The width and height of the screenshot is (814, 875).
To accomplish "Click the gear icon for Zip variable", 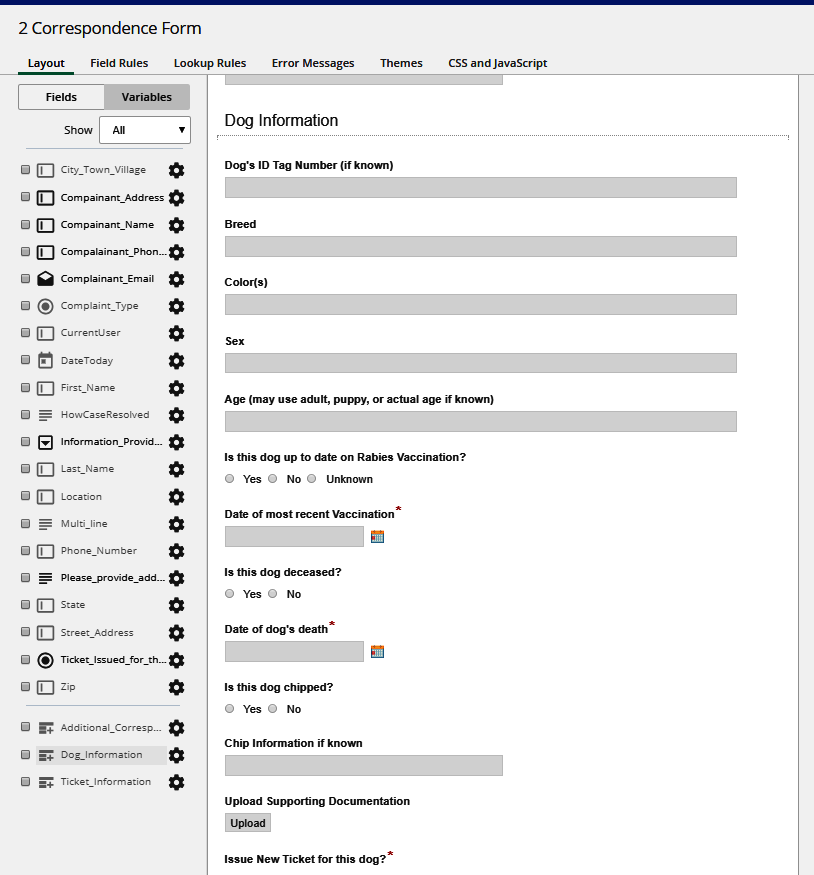I will tap(177, 687).
